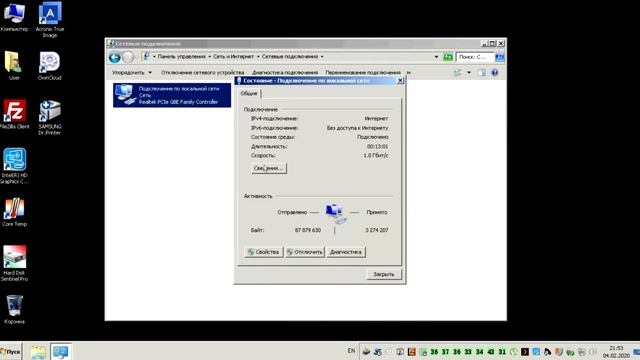Expand the Панель управления breadcrumb arrow

tap(209, 57)
